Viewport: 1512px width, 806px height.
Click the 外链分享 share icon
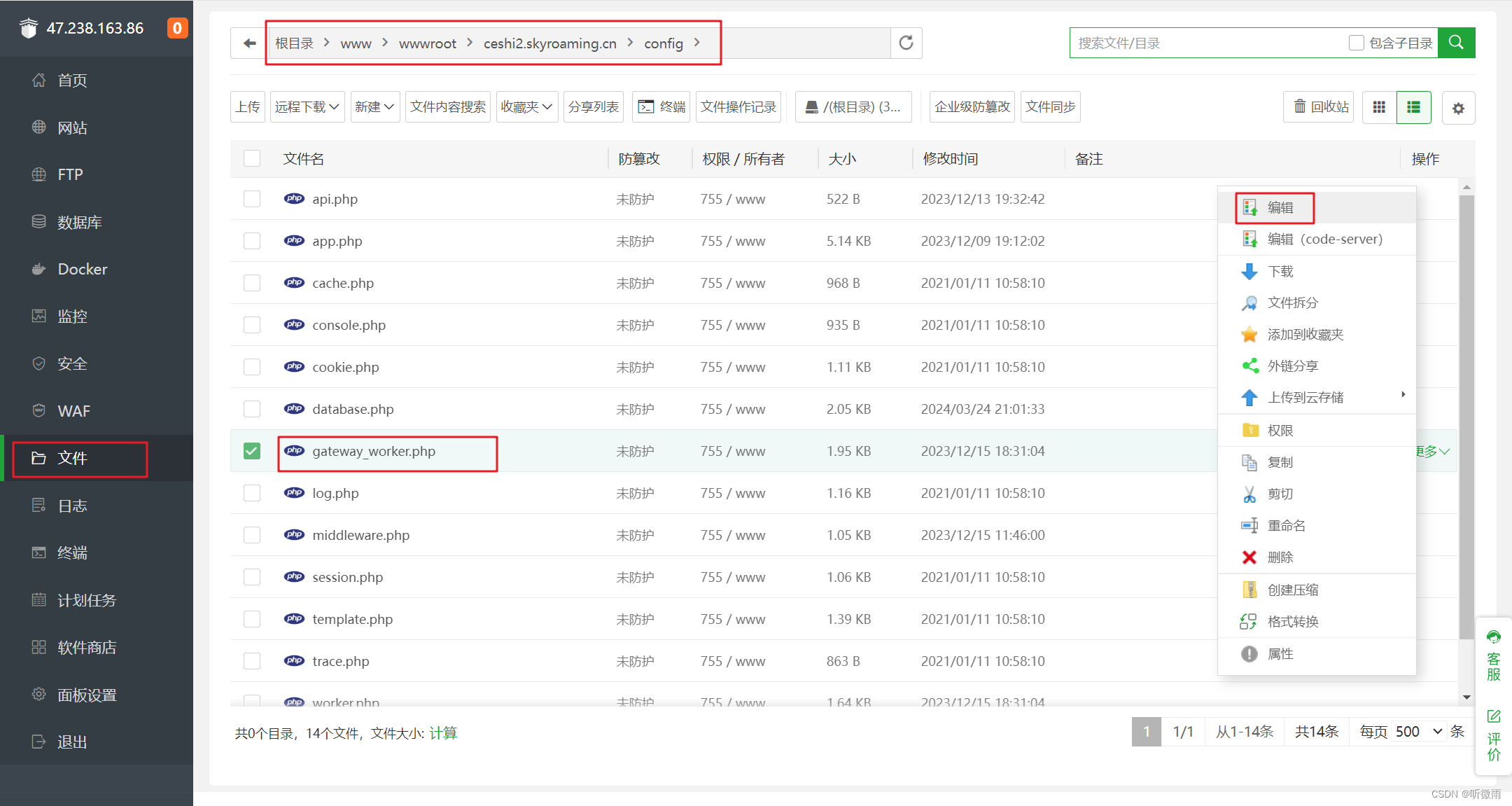[1249, 366]
